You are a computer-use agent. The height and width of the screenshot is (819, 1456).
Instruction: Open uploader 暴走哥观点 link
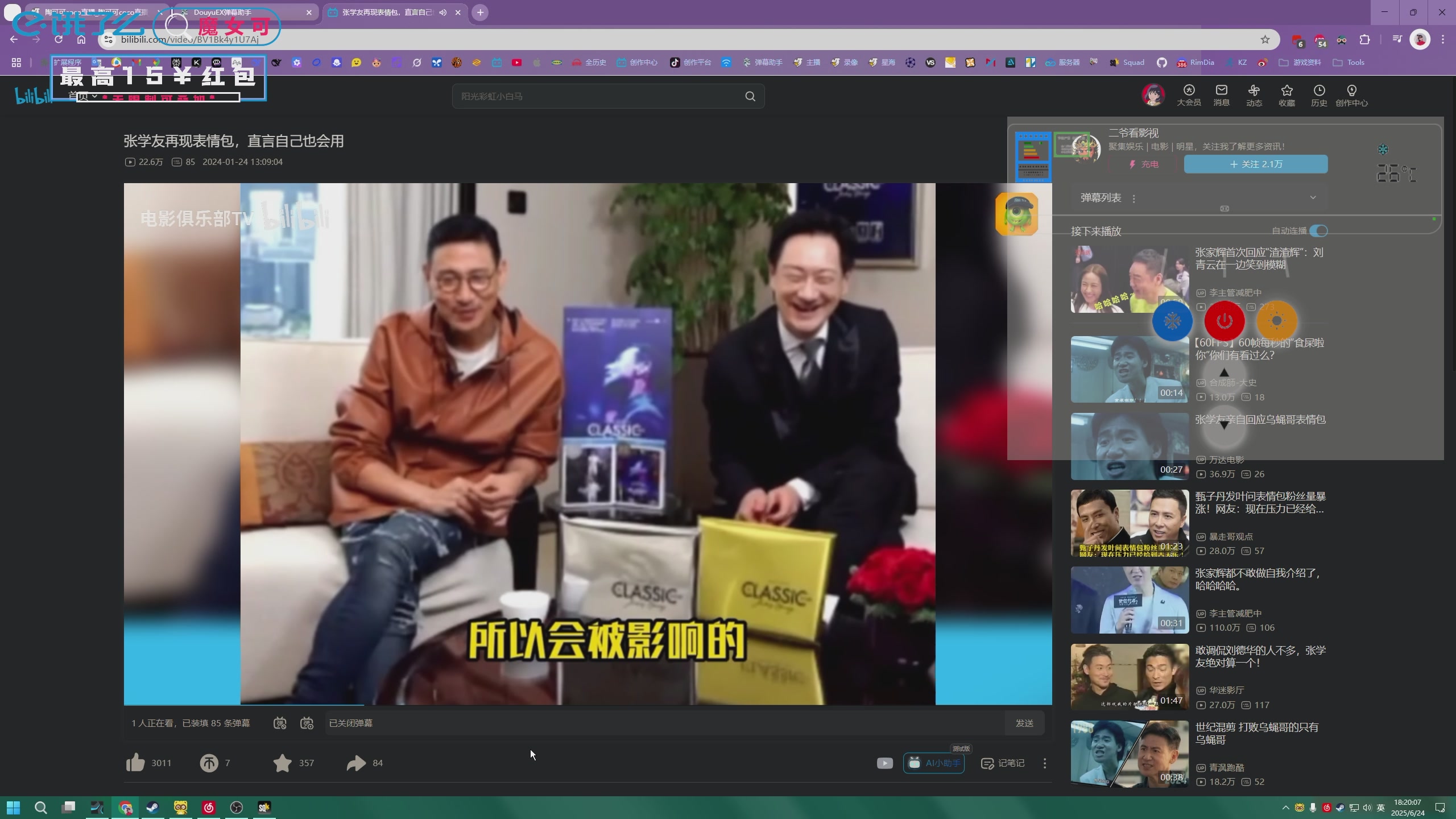click(1230, 536)
